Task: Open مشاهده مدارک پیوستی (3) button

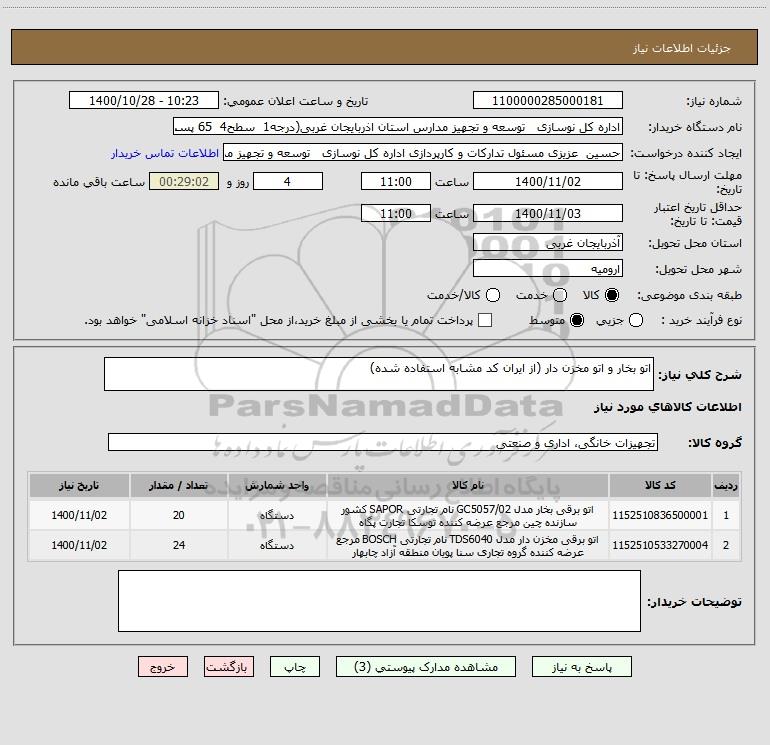Action: [x=426, y=667]
